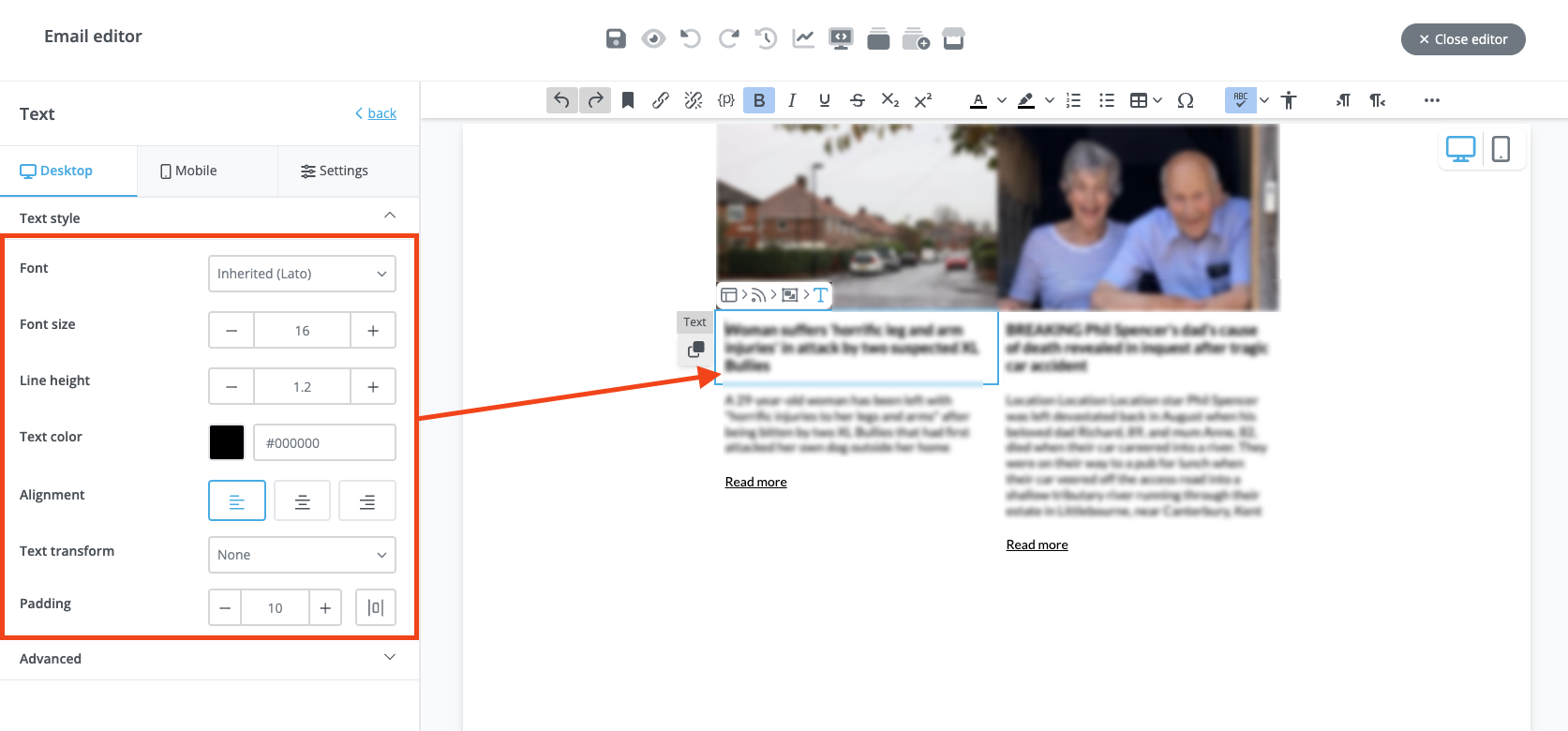Insert personalization placeholder {p}

(725, 100)
